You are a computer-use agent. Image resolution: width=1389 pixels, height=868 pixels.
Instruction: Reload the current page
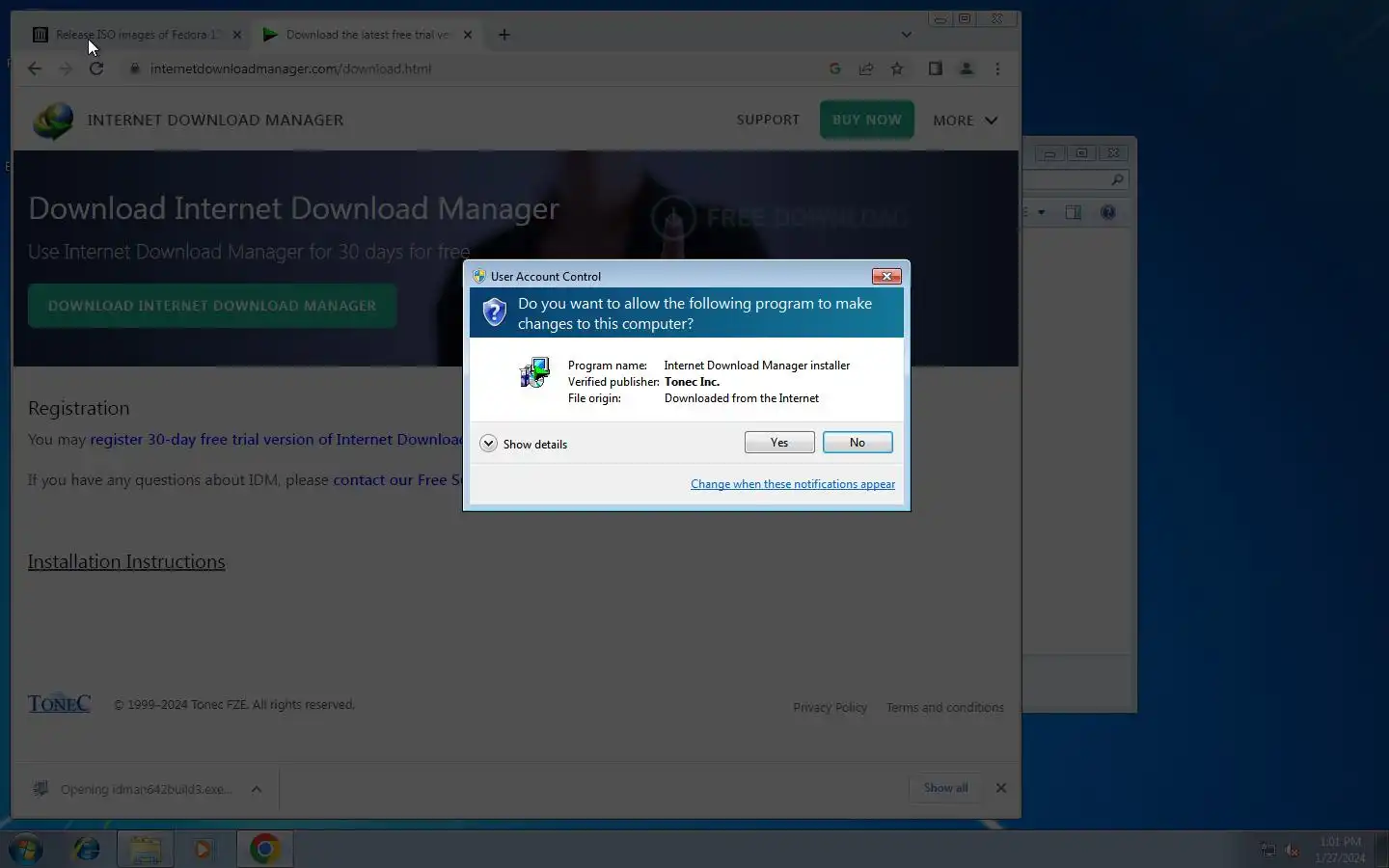click(x=96, y=68)
